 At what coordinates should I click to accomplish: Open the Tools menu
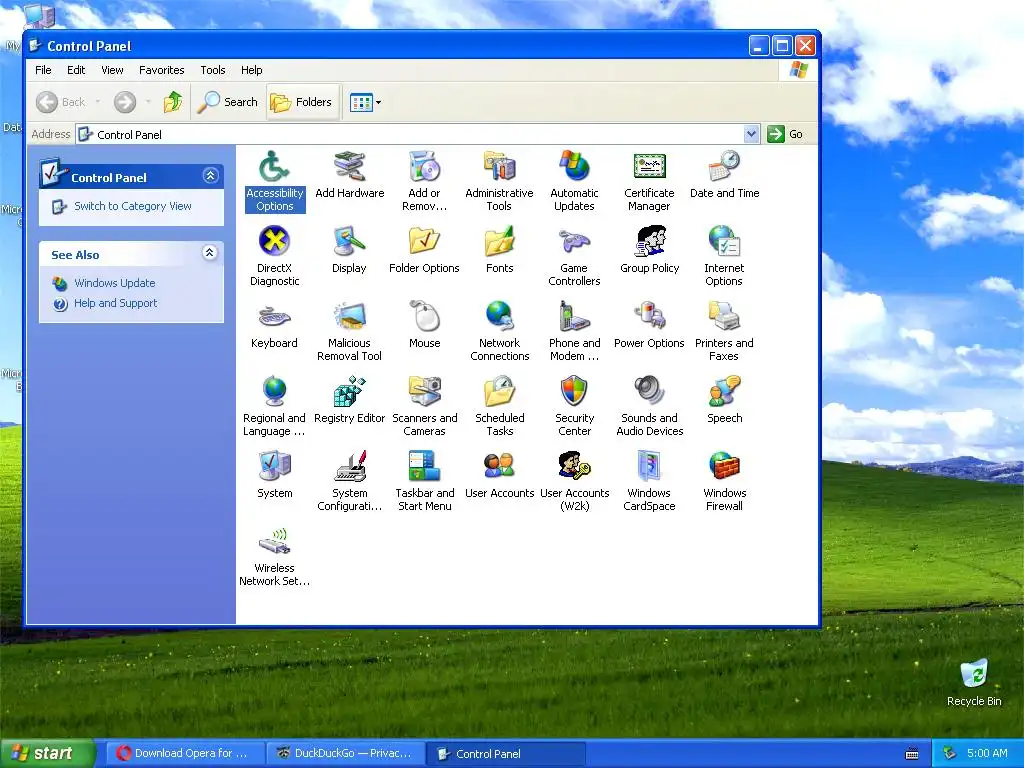pyautogui.click(x=213, y=70)
